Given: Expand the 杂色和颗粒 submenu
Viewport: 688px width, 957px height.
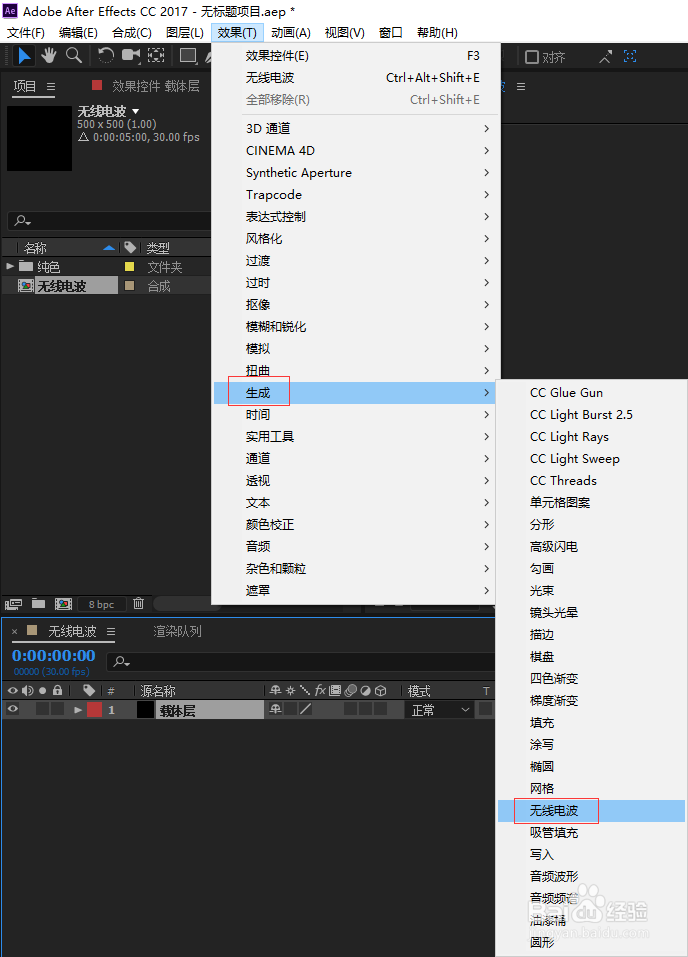Looking at the screenshot, I should pos(356,568).
